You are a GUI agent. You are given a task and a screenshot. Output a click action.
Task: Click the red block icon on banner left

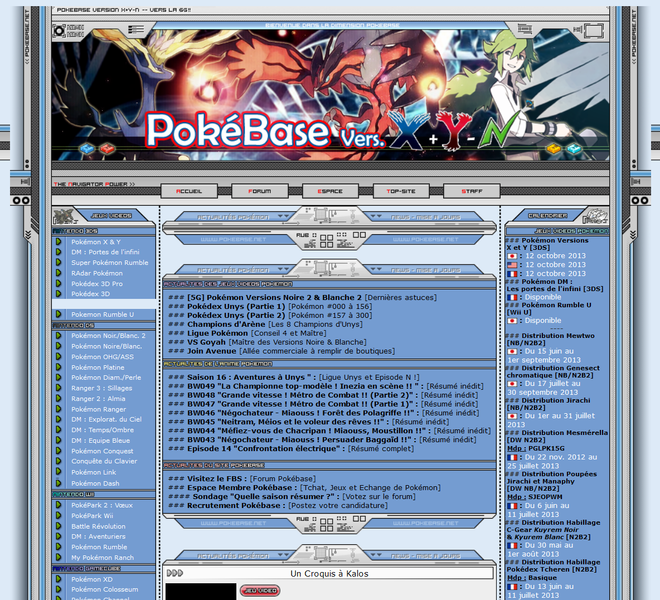[107, 148]
